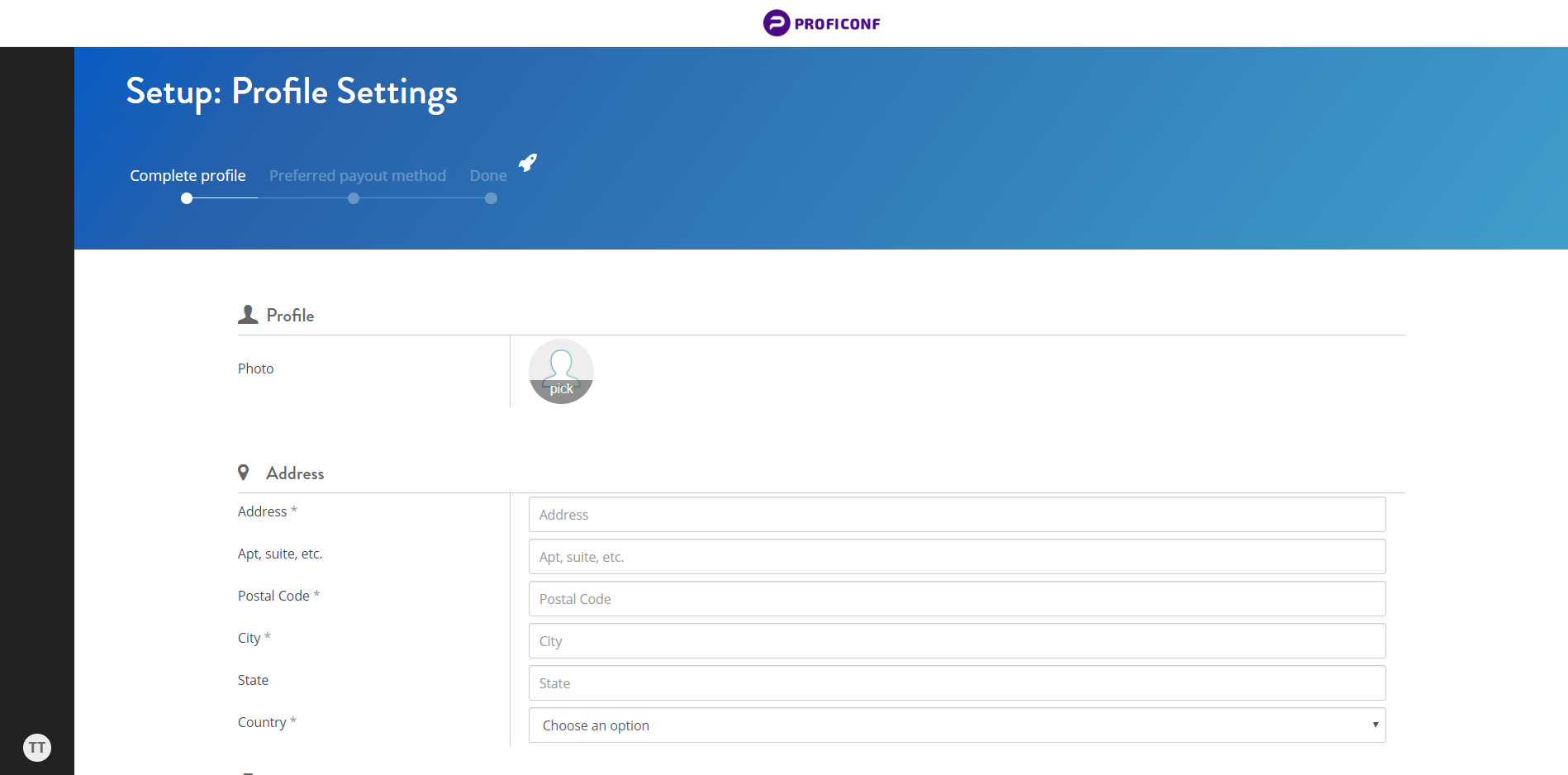Image resolution: width=1568 pixels, height=775 pixels.
Task: Focus the City input field
Action: coord(957,641)
